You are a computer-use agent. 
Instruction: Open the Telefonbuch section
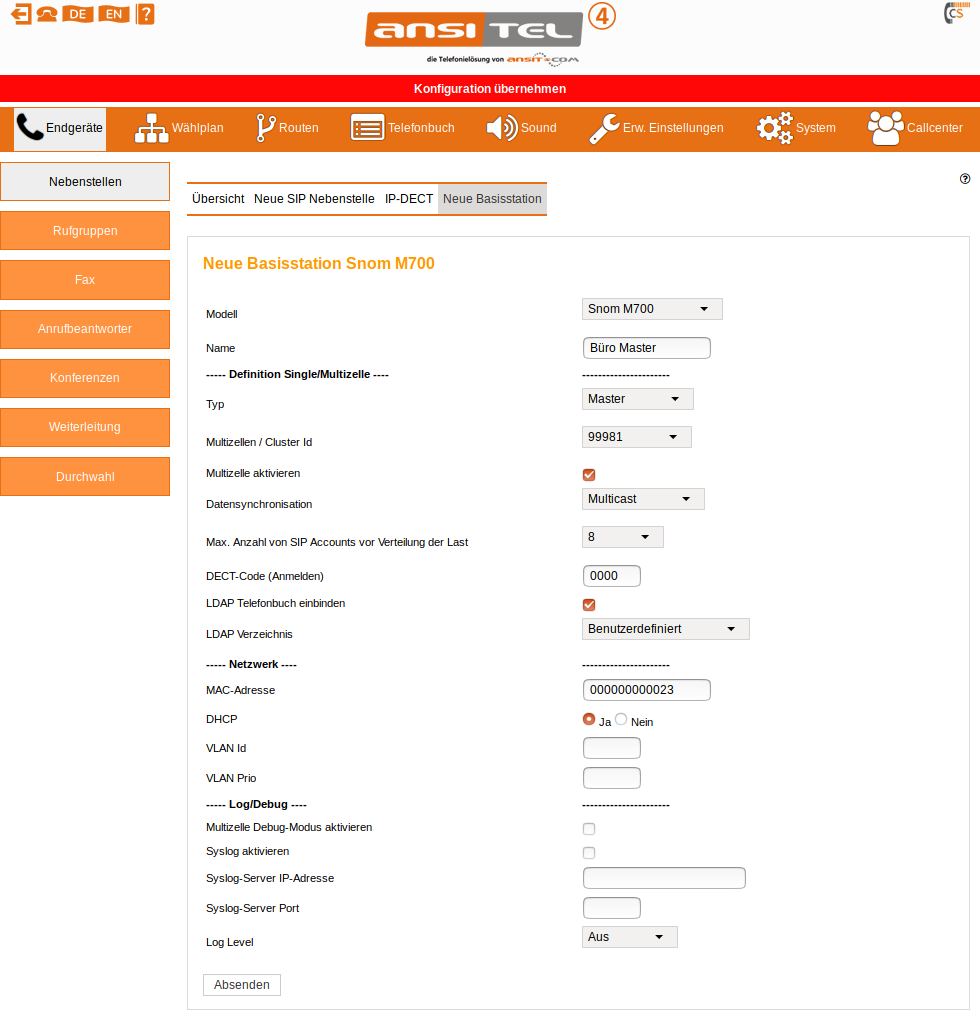403,128
